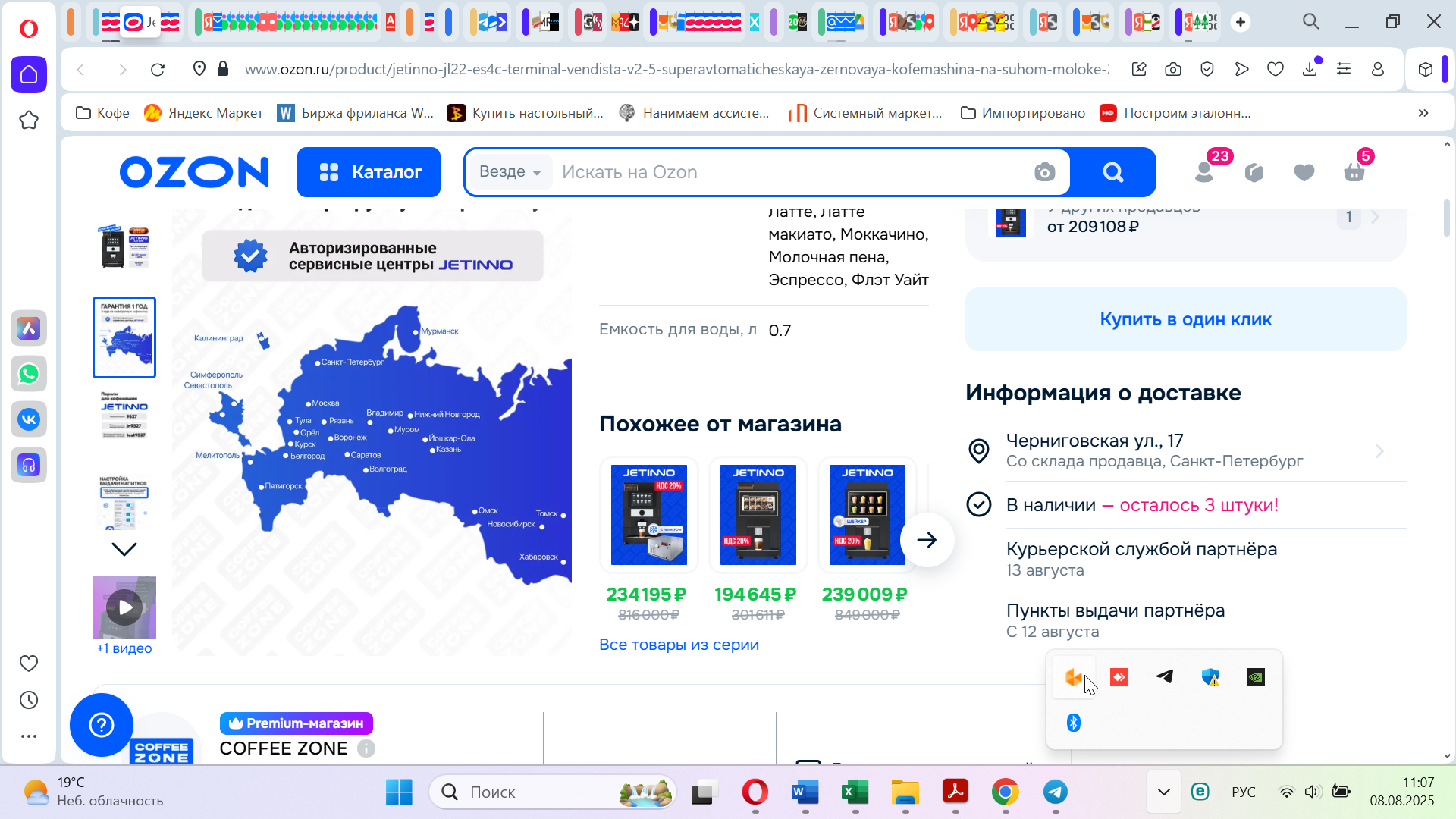1456x819 pixels.
Task: Open downloads icon in address bar
Action: click(1310, 70)
